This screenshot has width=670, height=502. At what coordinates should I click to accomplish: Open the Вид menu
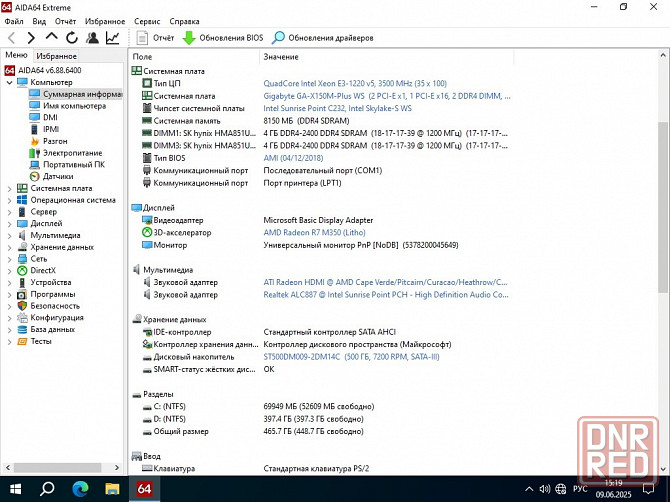39,21
